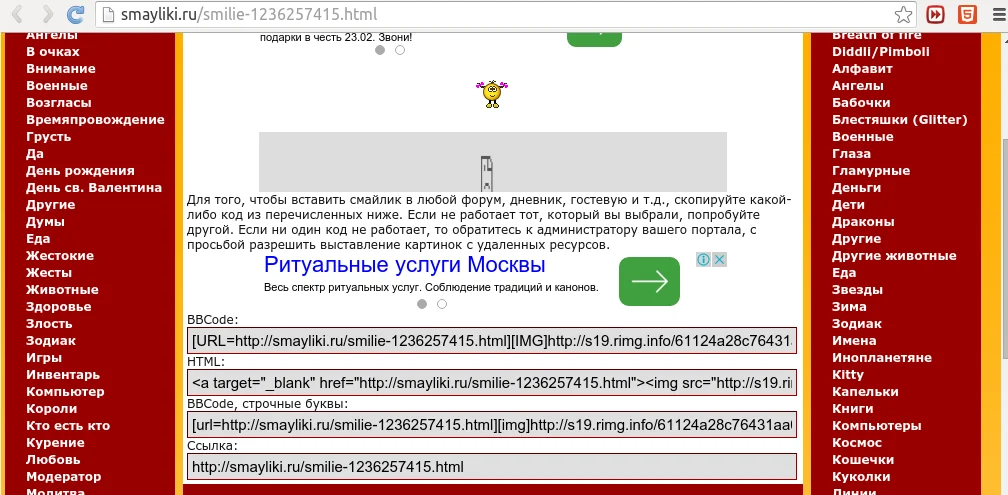The width and height of the screenshot is (1008, 495).
Task: Open the Злость category
Action: 49,324
